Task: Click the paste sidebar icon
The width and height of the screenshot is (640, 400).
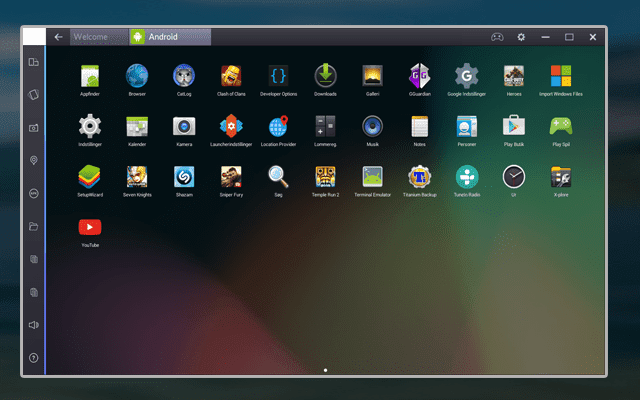Action: coord(33,292)
